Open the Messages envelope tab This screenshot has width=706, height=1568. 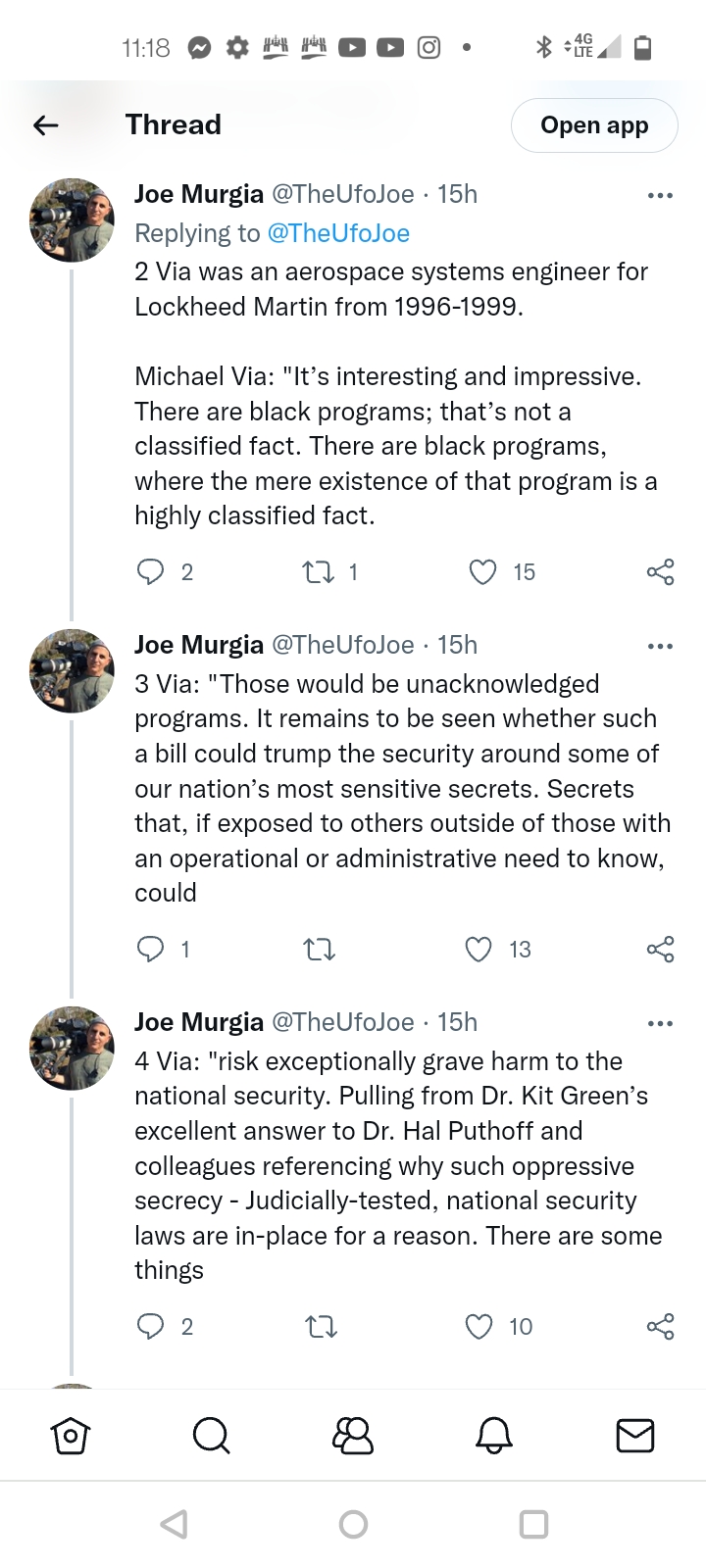pos(634,1436)
